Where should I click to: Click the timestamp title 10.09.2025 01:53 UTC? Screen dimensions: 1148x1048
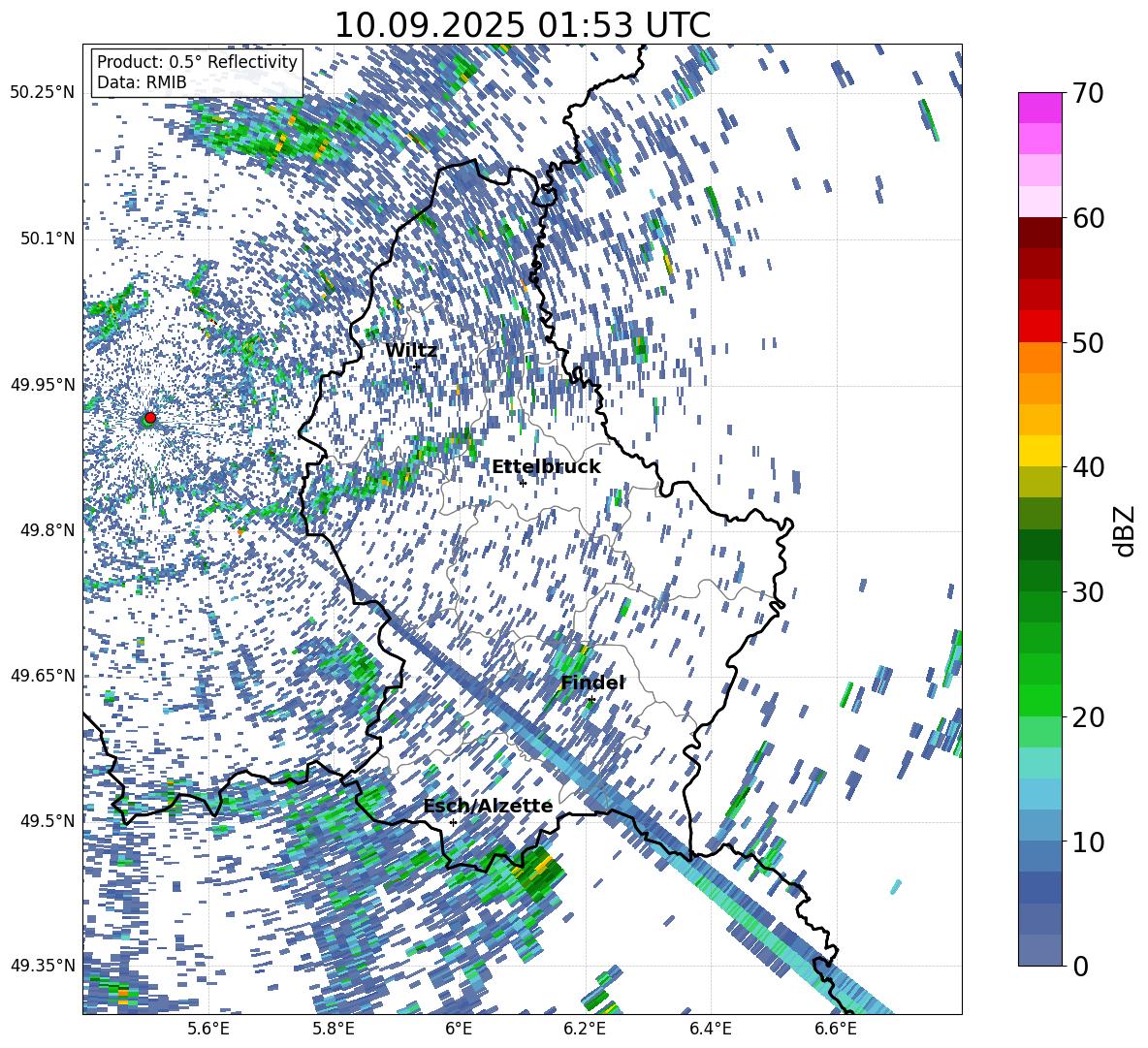click(522, 25)
